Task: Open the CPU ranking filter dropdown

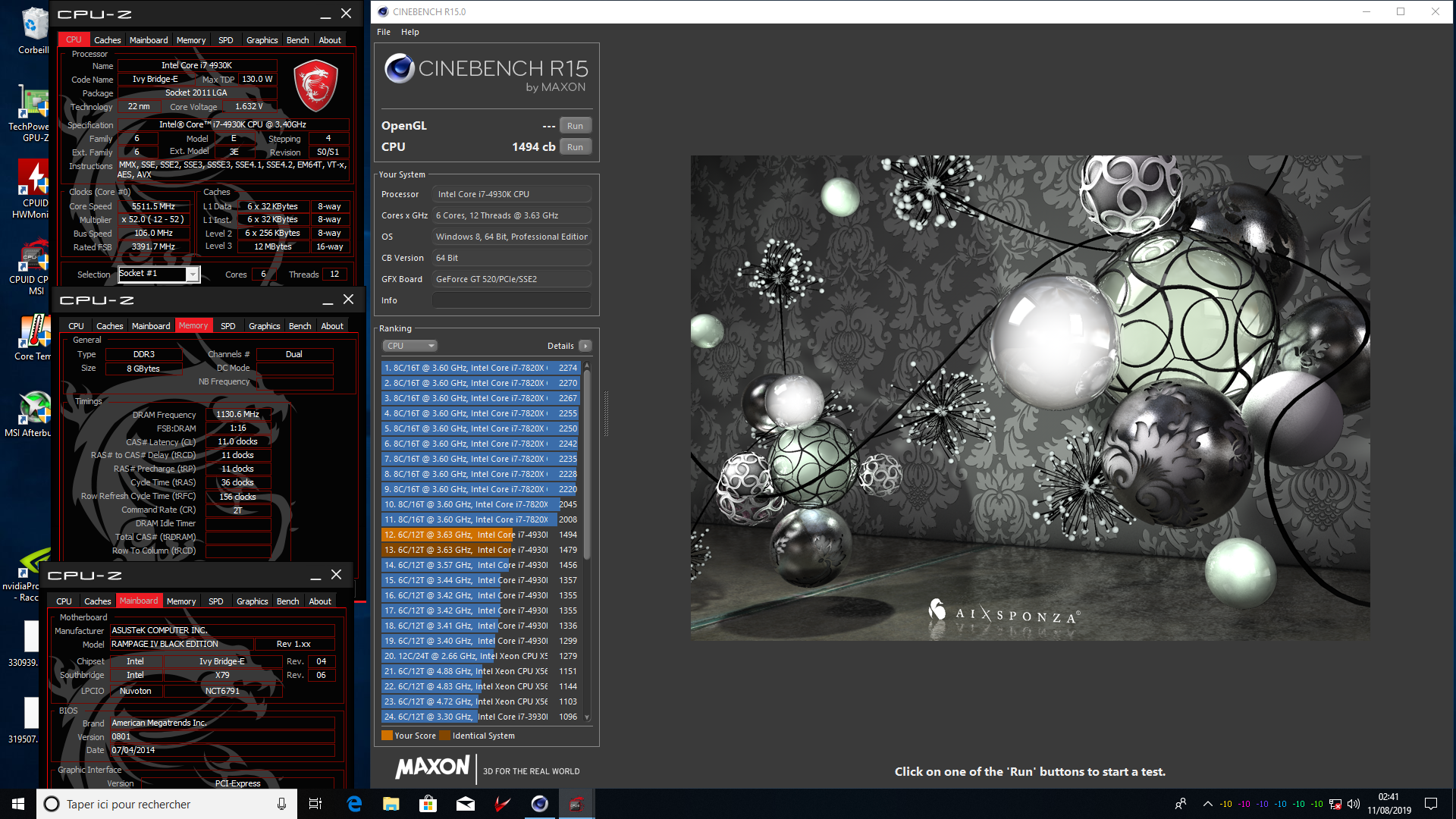Action: (409, 346)
